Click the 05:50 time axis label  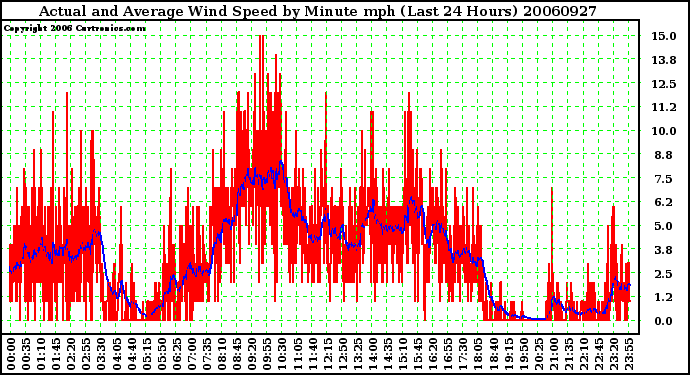(161, 354)
